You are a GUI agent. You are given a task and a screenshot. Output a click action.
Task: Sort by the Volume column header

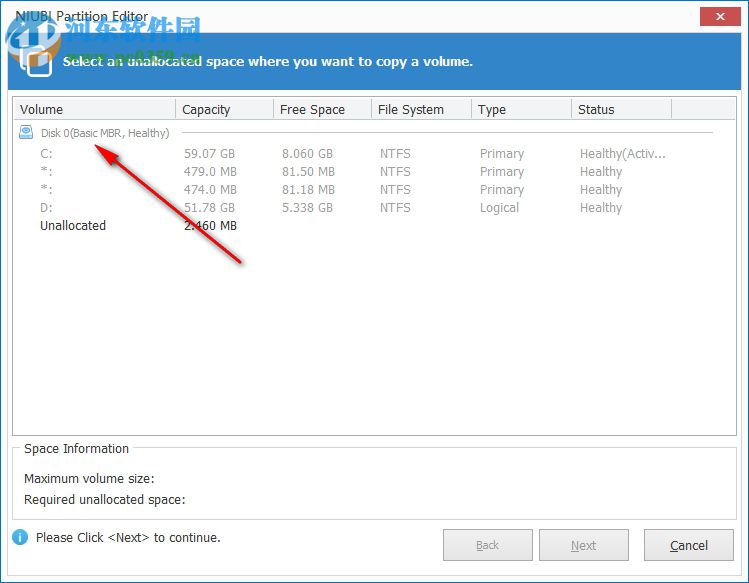(x=95, y=109)
